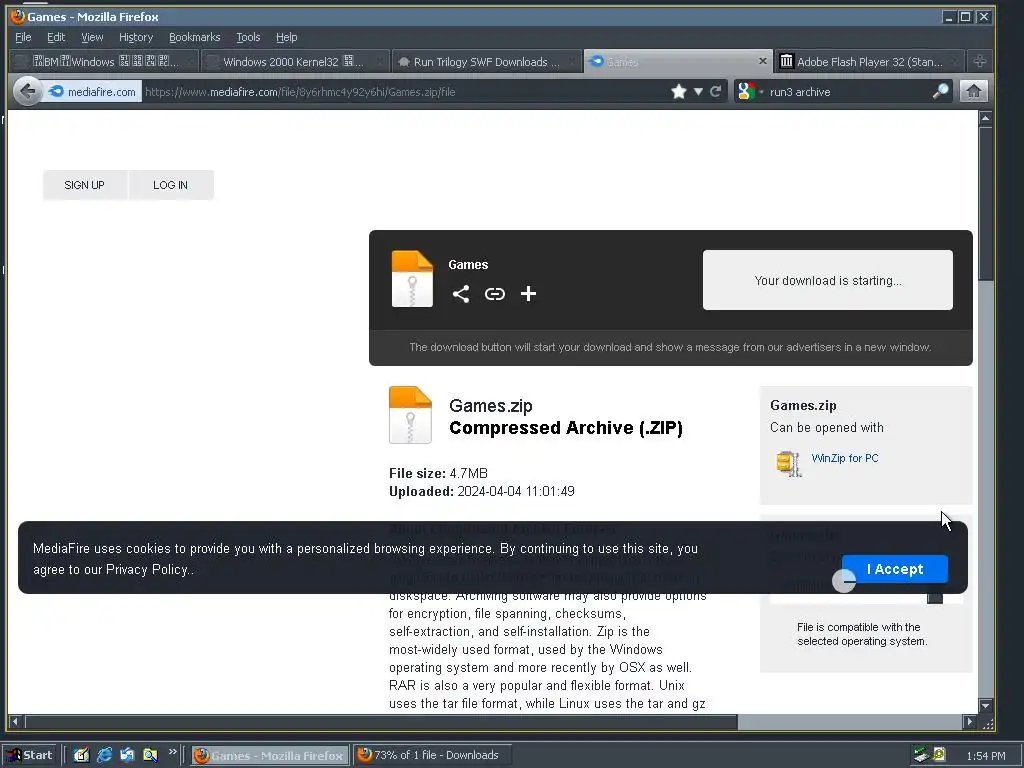Click the WinZip icon
This screenshot has width=1024, height=768.
789,464
